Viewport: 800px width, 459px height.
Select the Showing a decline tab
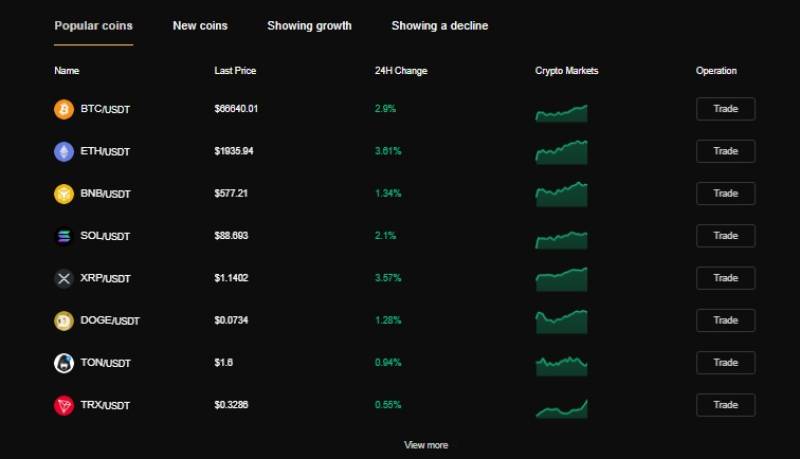pyautogui.click(x=440, y=26)
